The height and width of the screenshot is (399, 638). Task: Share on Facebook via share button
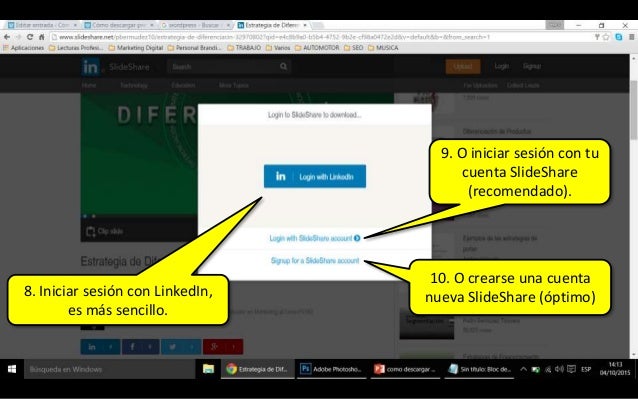141,347
